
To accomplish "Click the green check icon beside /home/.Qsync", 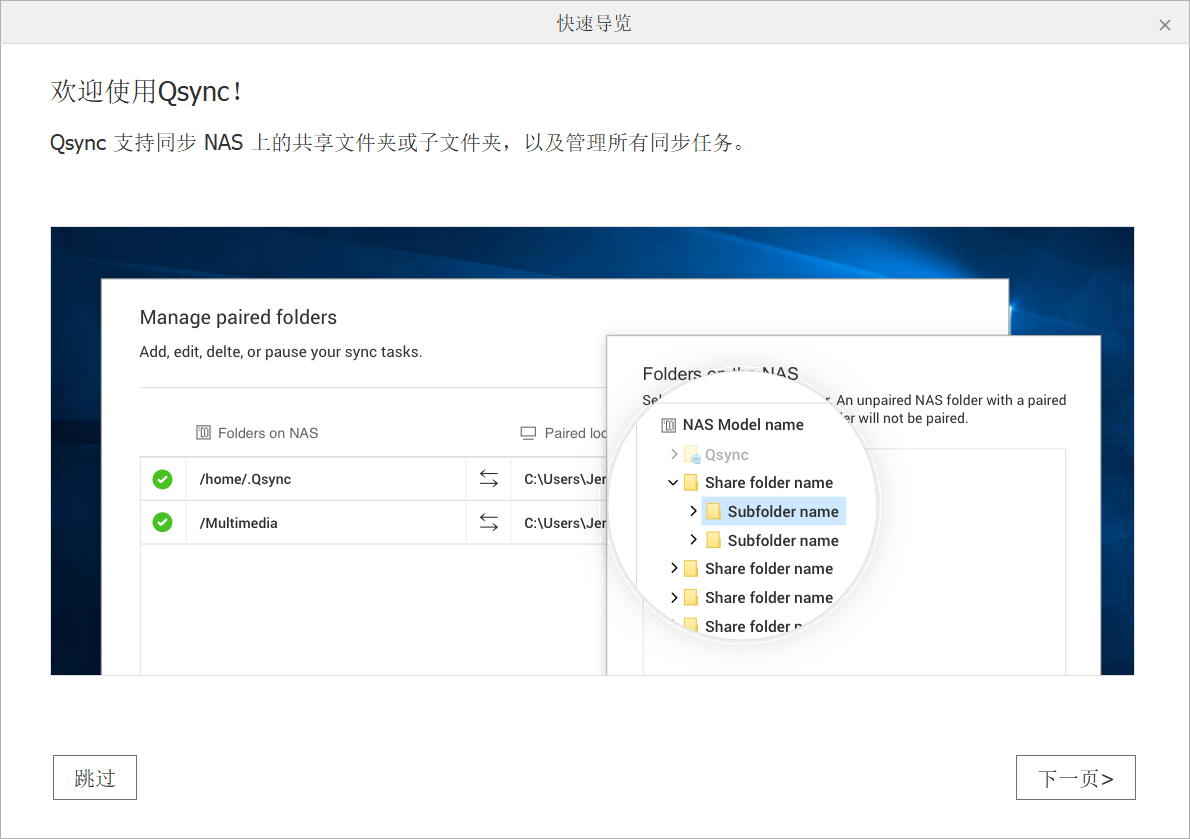I will pos(162,479).
